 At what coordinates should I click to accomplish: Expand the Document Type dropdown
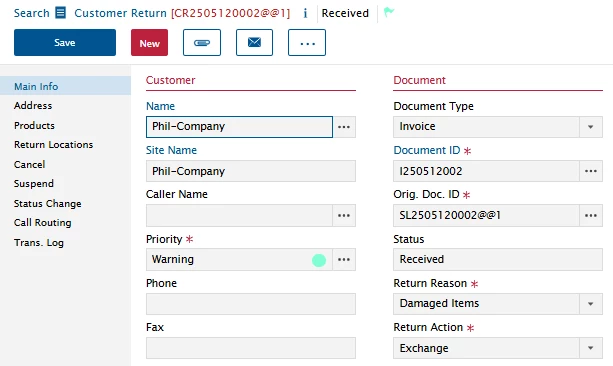coord(591,127)
